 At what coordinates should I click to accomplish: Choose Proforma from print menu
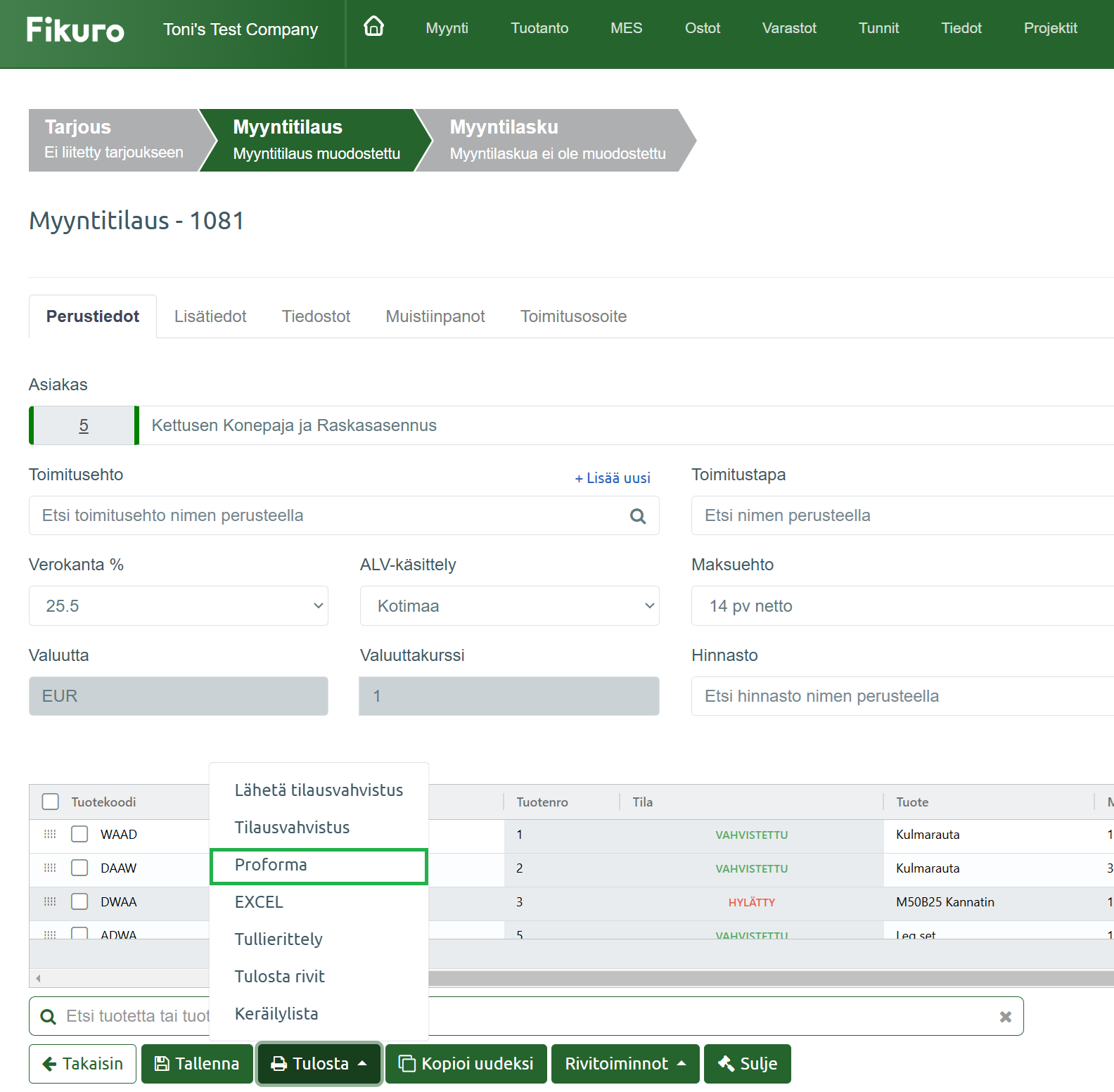pyautogui.click(x=319, y=866)
